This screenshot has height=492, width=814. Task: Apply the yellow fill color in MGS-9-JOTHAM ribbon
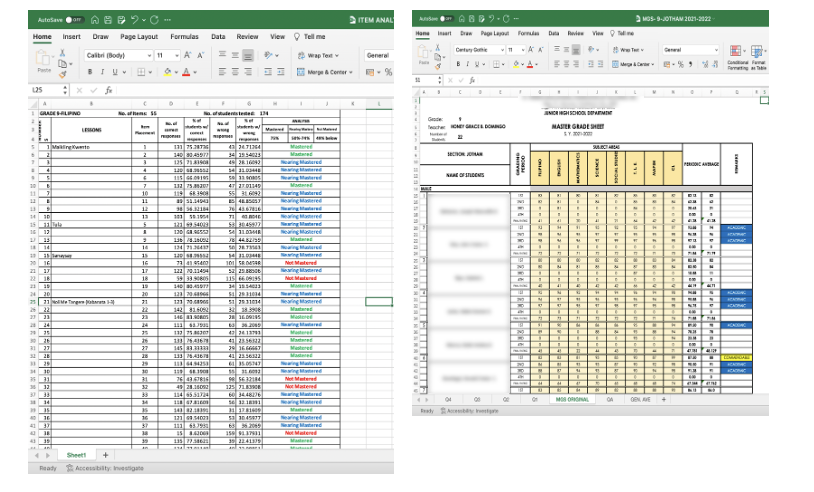click(x=515, y=64)
